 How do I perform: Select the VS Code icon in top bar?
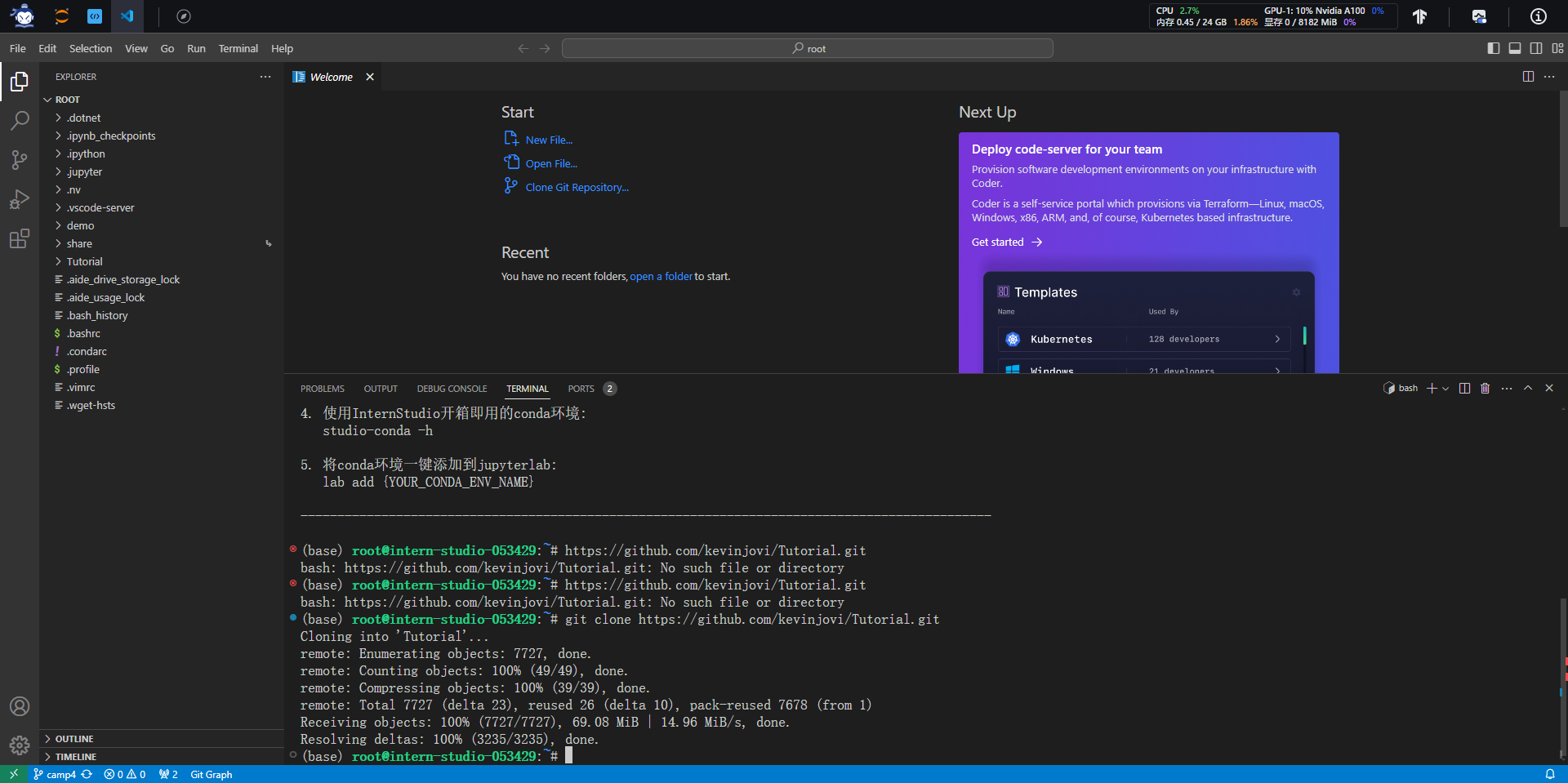pos(127,16)
